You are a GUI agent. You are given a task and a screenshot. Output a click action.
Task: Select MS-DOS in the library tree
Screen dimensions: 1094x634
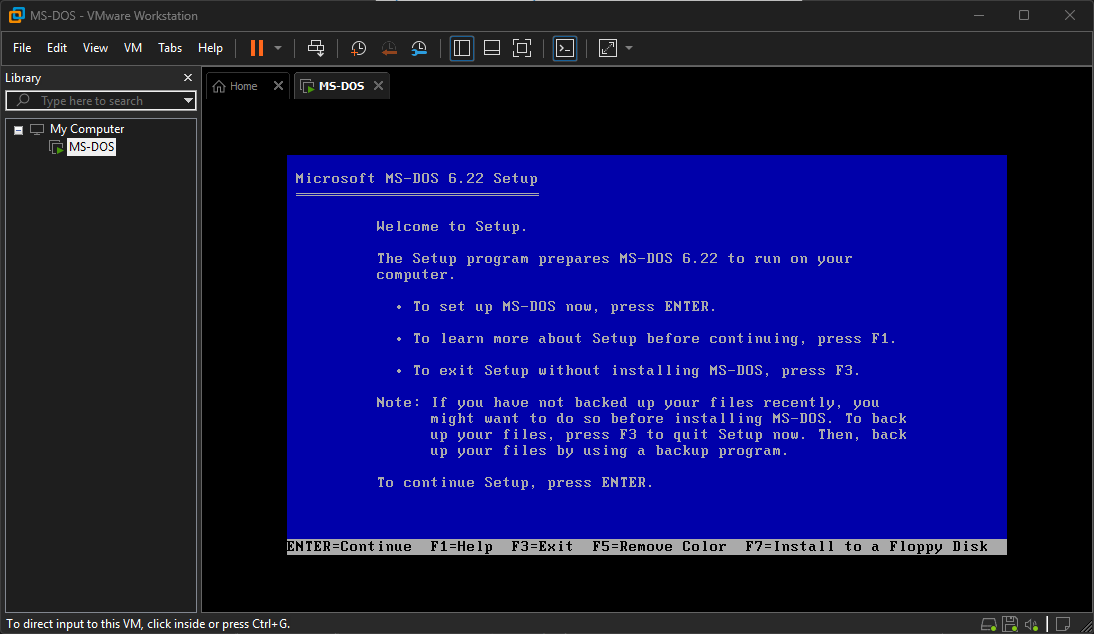(x=91, y=147)
